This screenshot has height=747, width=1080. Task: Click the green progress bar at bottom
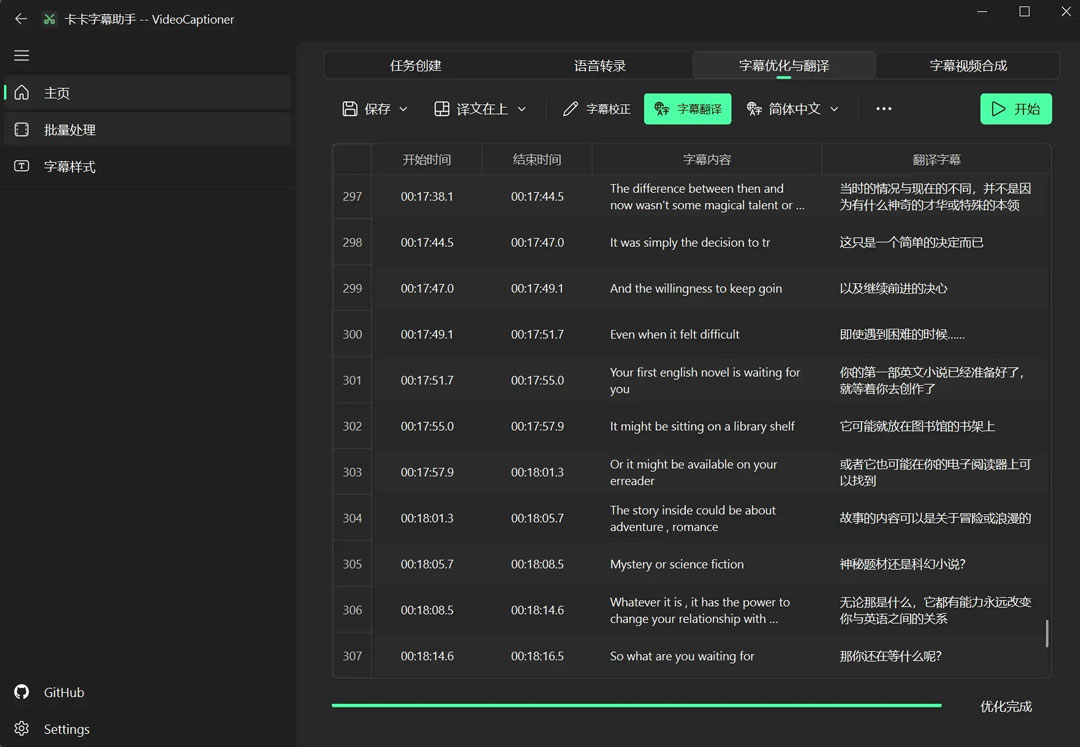[636, 705]
